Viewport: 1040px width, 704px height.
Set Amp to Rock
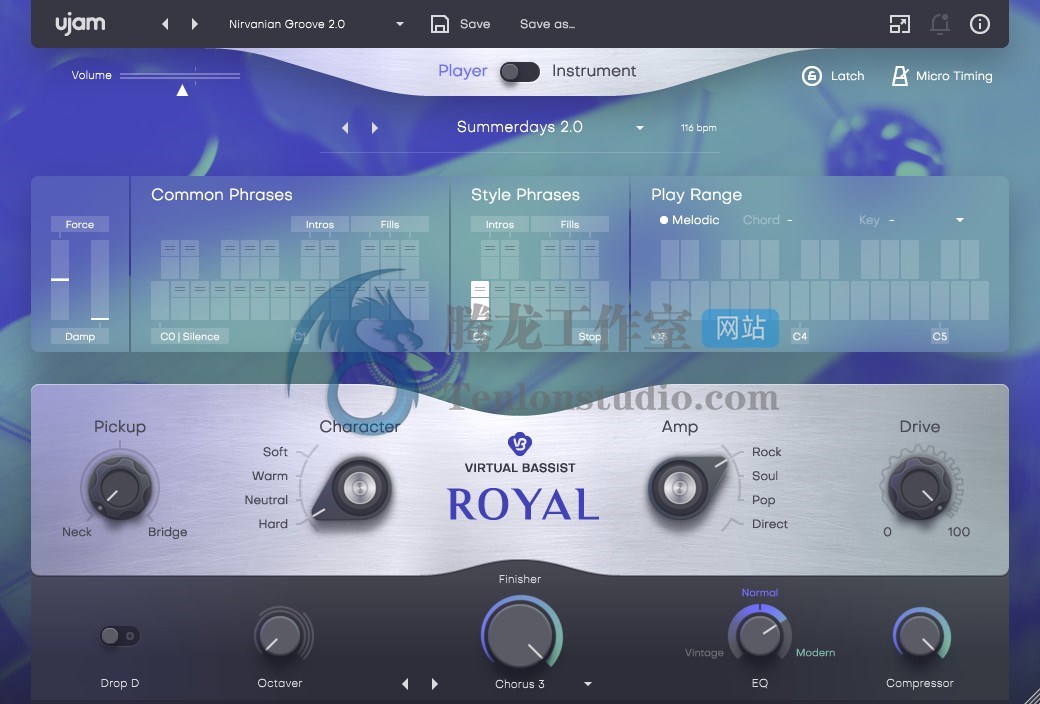[x=767, y=452]
